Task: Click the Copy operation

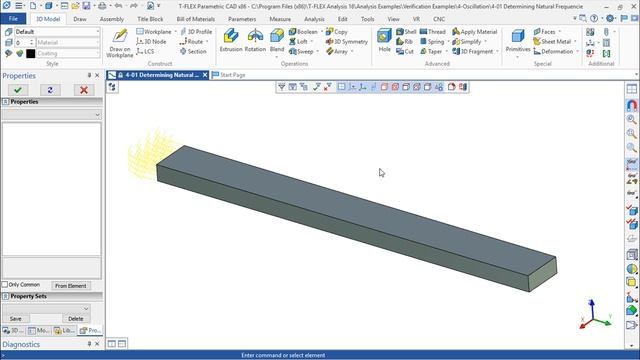Action: click(337, 32)
